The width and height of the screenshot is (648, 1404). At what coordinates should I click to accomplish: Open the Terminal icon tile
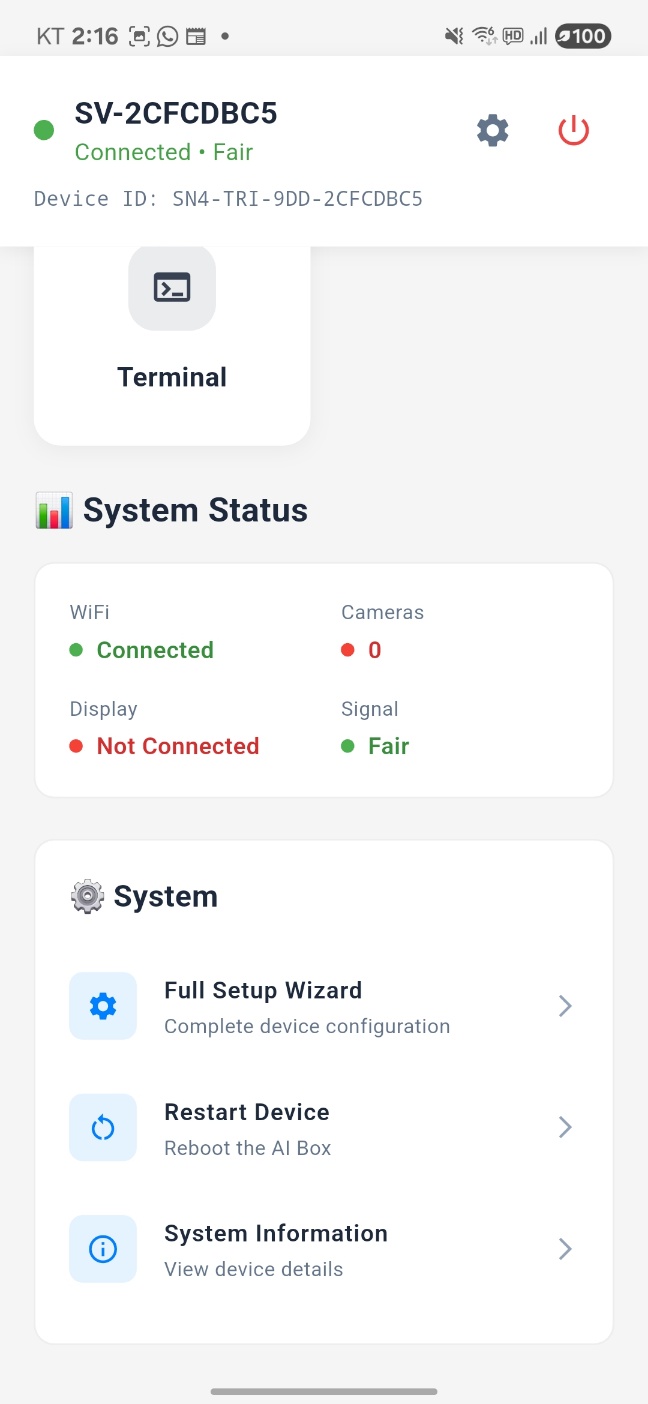tap(172, 288)
